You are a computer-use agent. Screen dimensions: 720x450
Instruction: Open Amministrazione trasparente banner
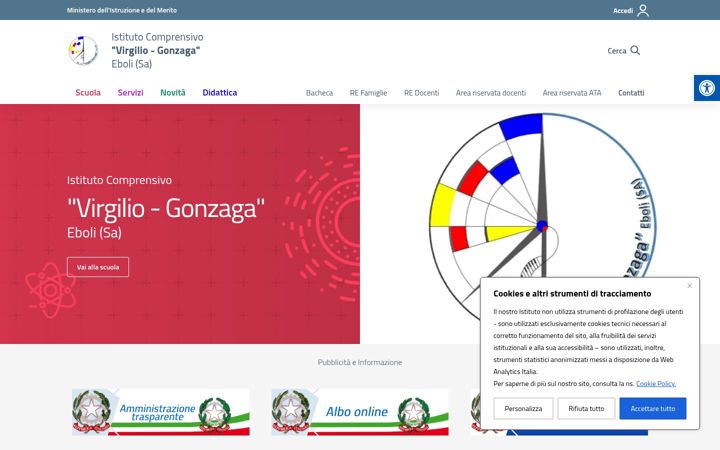161,412
